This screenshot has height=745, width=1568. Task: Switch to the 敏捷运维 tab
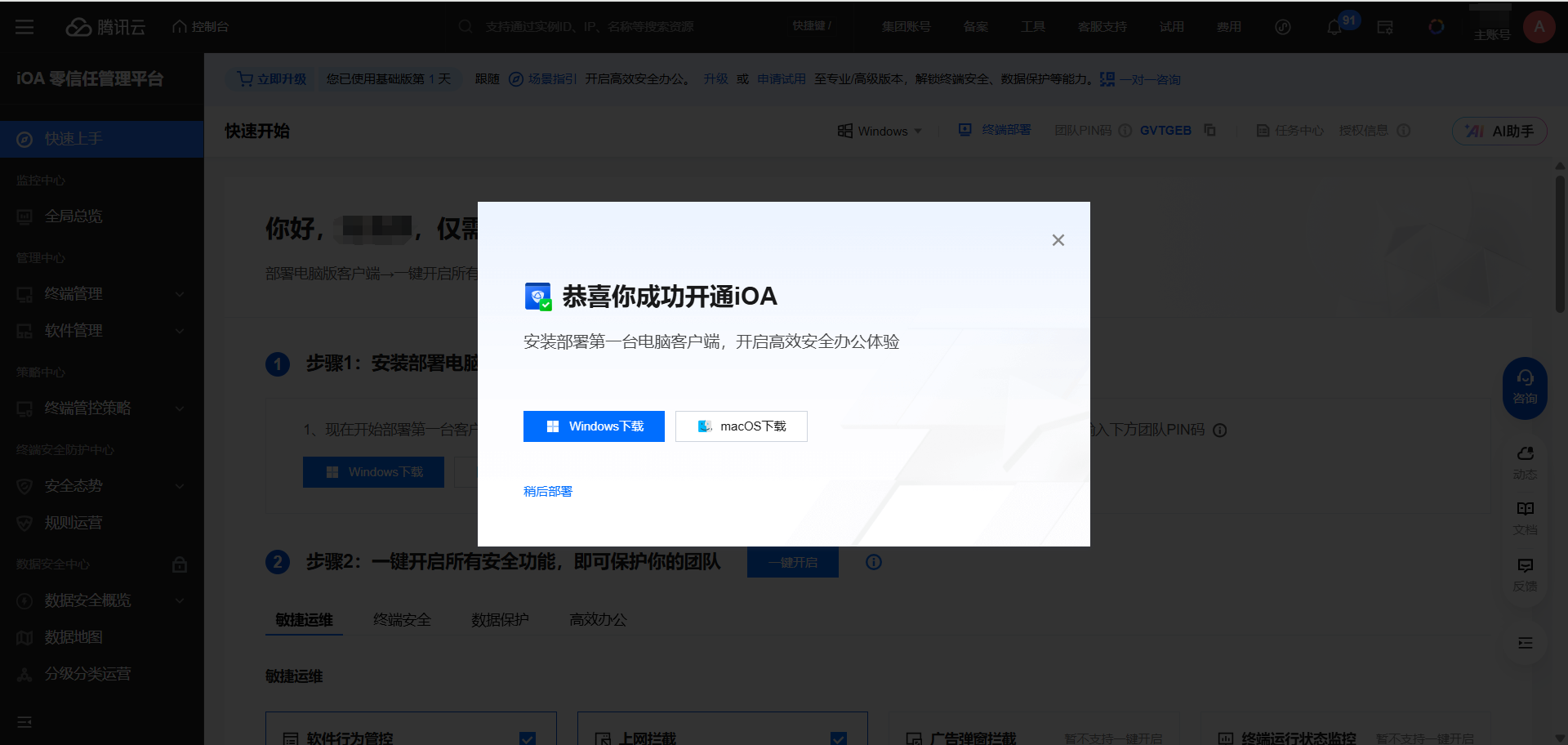[x=304, y=620]
